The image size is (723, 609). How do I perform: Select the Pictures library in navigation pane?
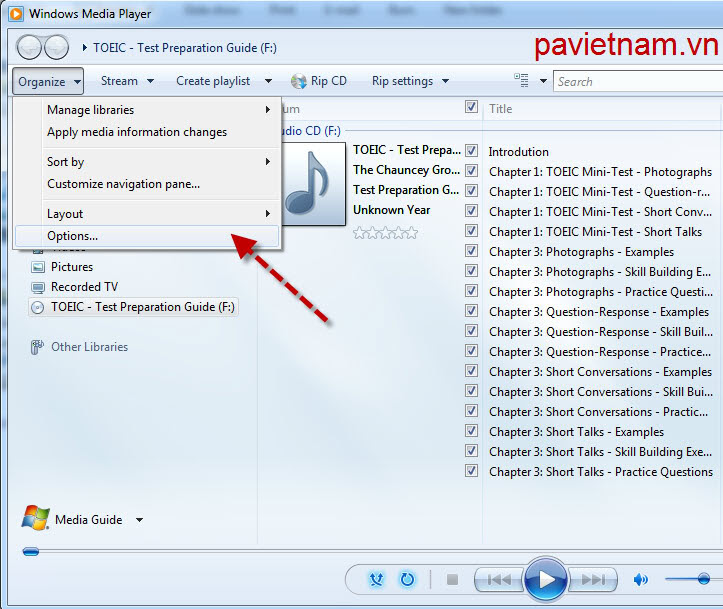[x=72, y=267]
